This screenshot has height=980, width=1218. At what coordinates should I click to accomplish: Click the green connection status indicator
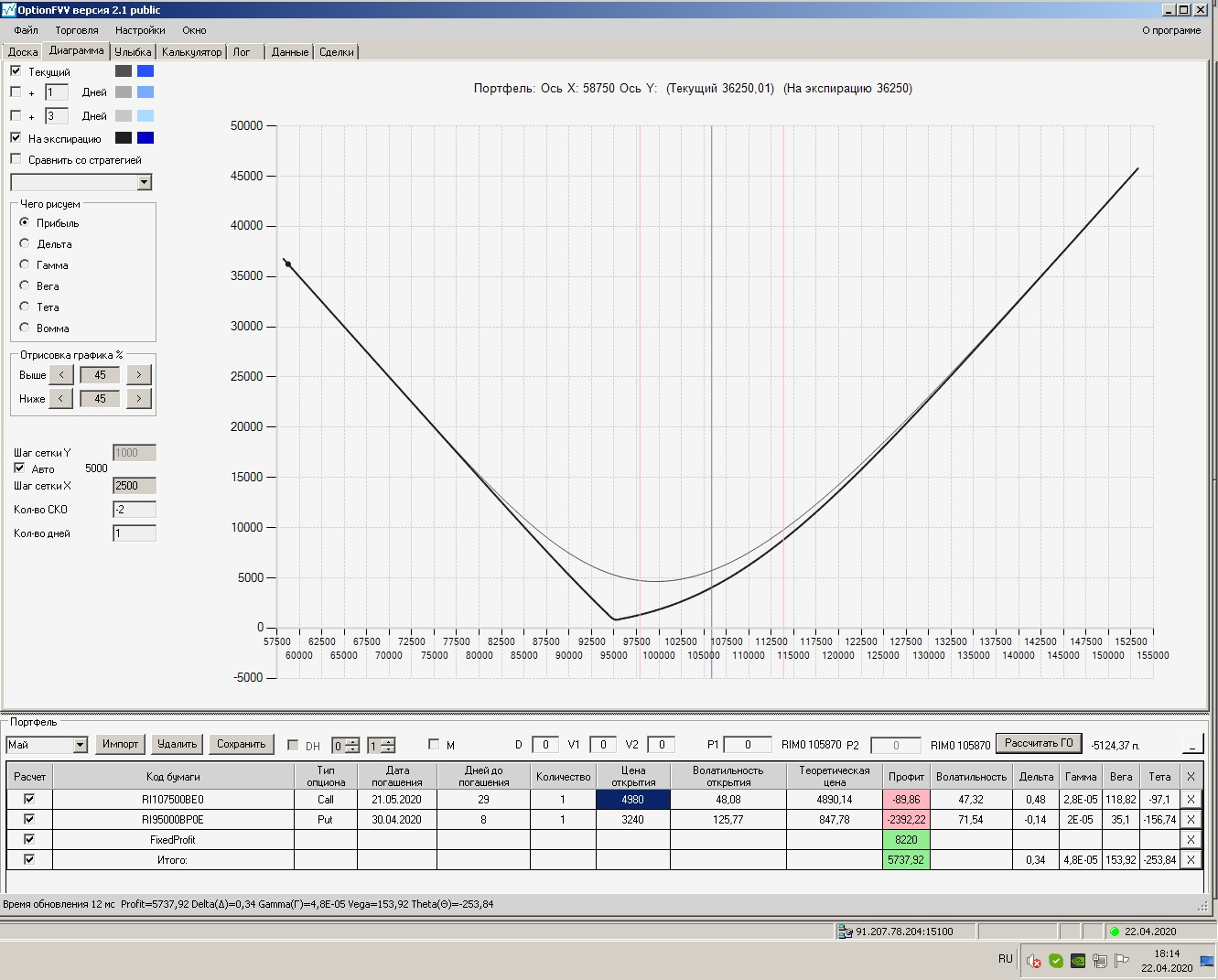[x=1114, y=932]
